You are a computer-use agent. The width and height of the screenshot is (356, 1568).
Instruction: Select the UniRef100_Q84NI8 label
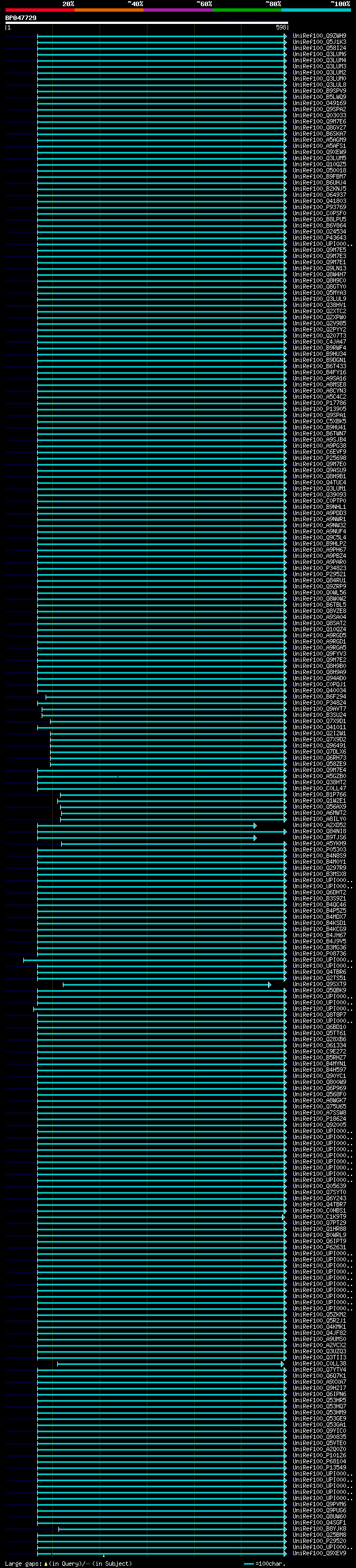pyautogui.click(x=319, y=832)
